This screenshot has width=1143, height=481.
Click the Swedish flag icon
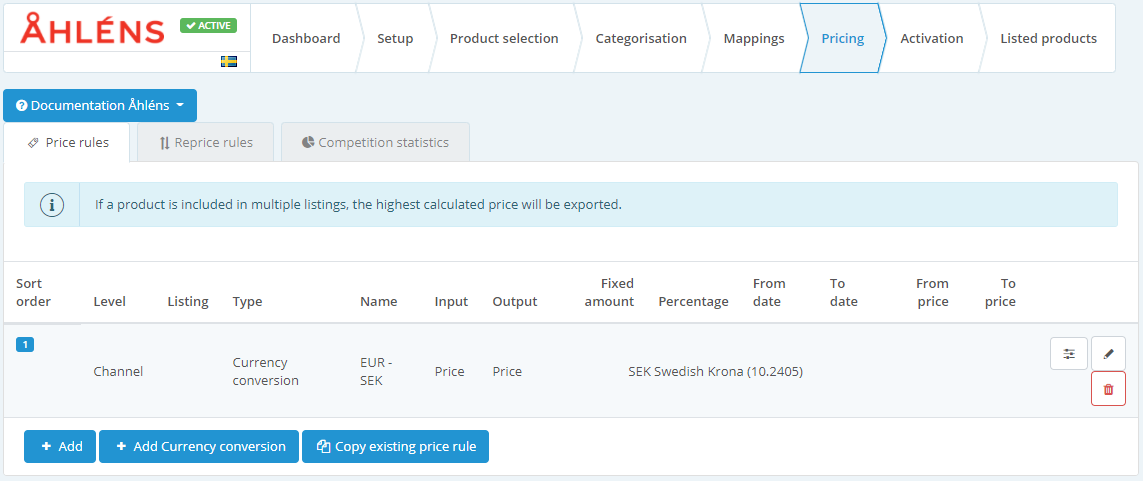(229, 62)
